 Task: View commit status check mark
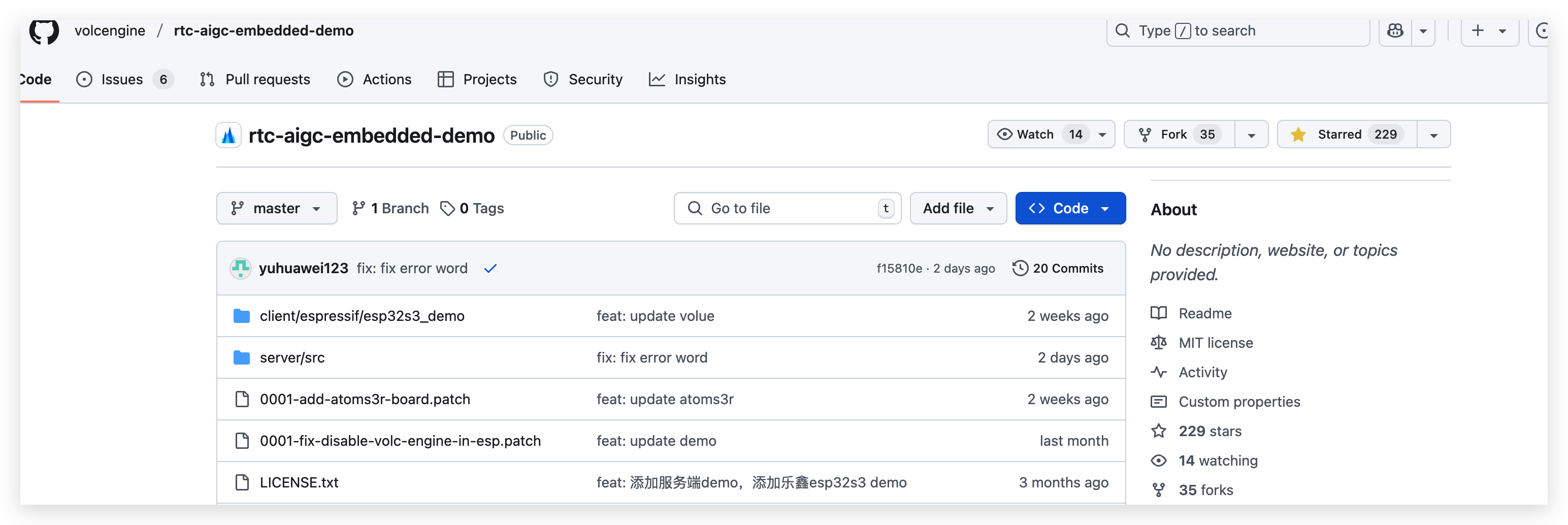pos(490,268)
